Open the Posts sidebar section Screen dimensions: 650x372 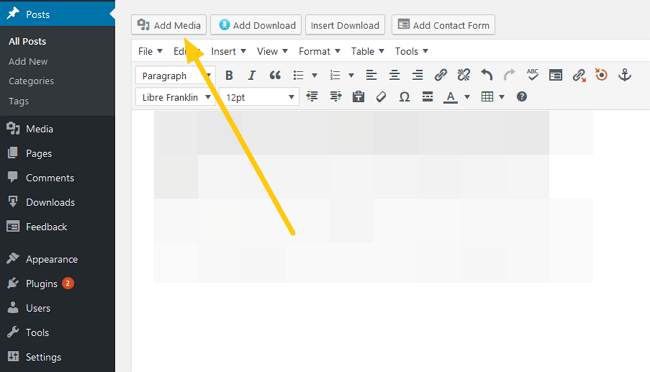coord(57,14)
